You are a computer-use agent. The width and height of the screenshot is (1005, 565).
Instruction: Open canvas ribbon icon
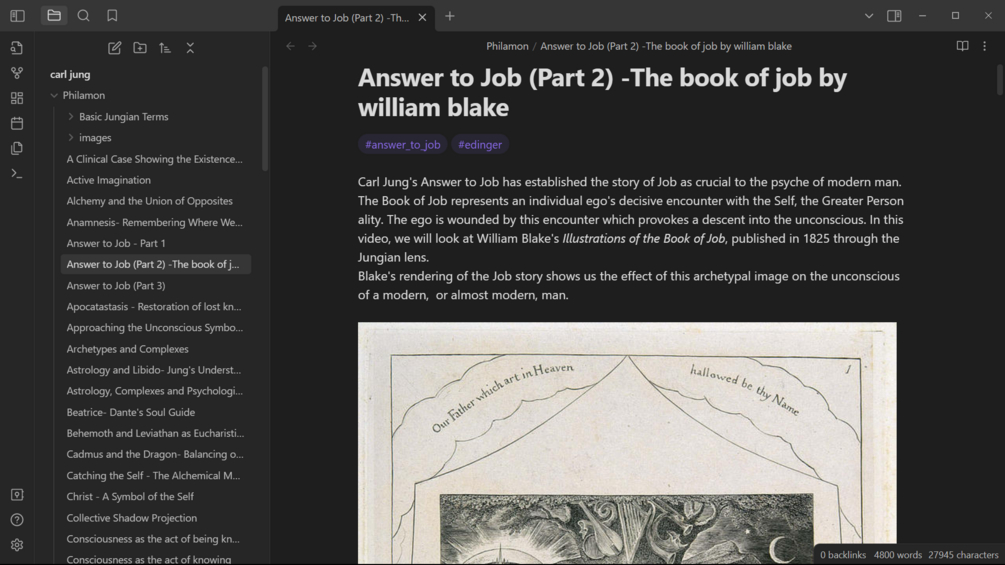click(x=17, y=98)
